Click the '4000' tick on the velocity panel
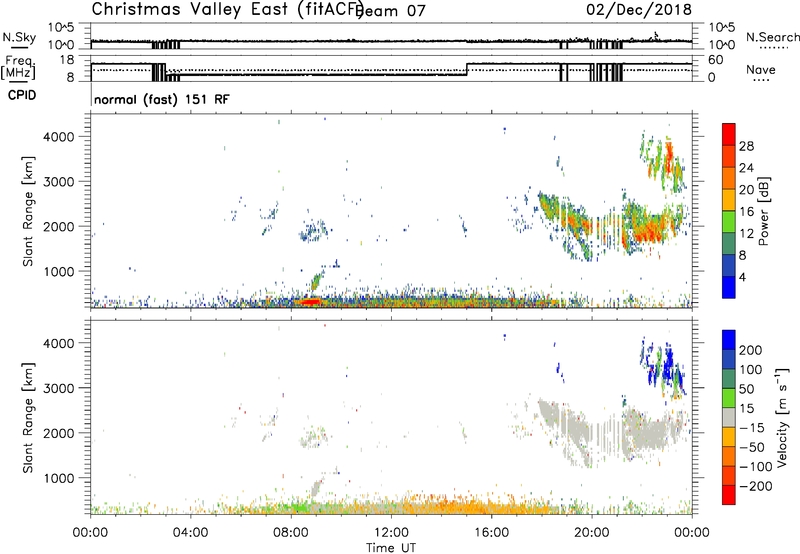 pos(59,343)
